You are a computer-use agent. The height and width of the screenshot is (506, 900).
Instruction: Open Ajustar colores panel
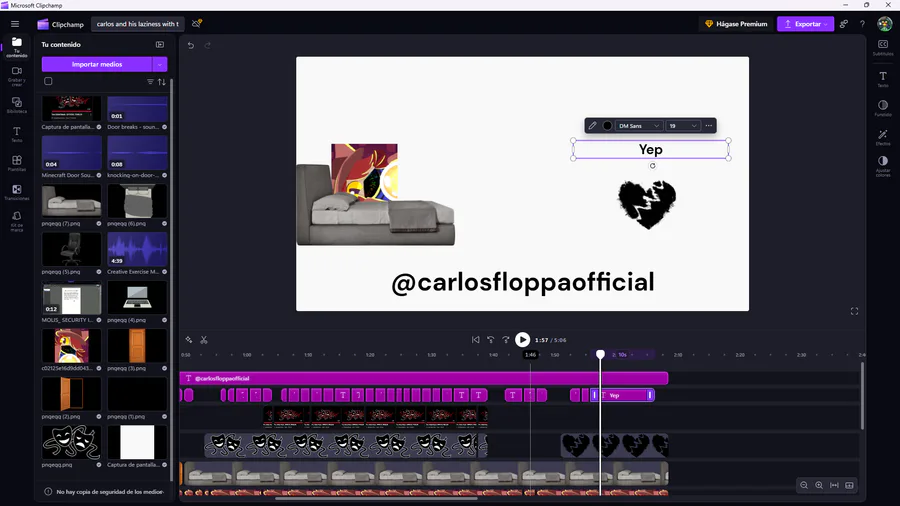coord(883,166)
